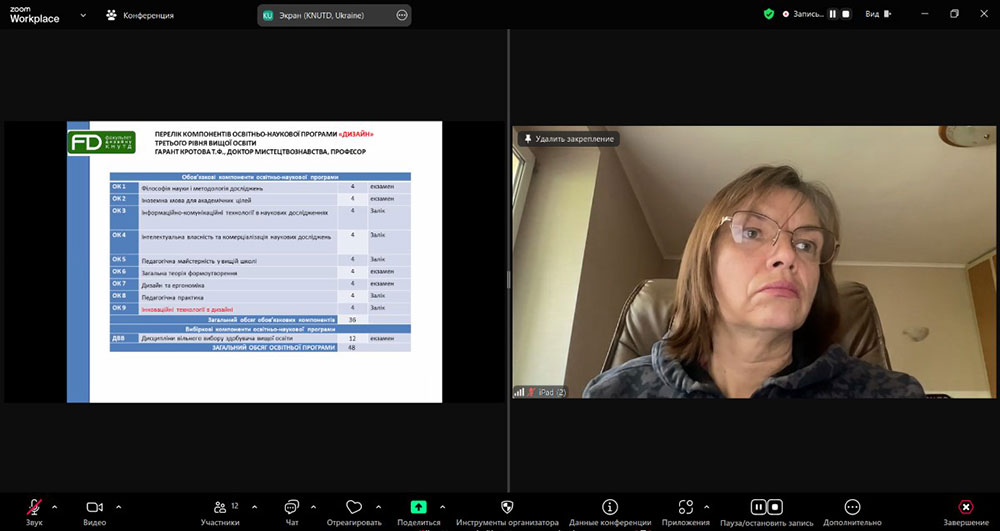Open the Участники participants panel

(220, 507)
